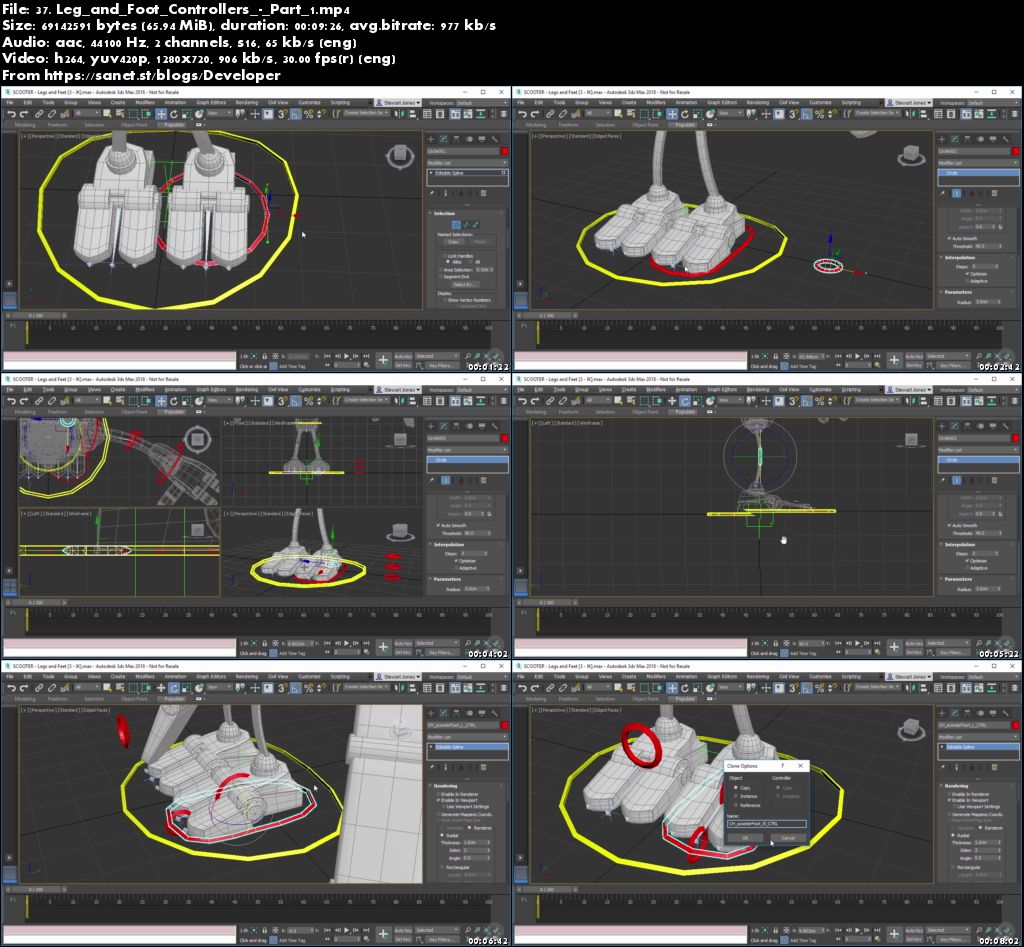Toggle Enable In Viewport, 00:08:02 frame

(x=949, y=800)
